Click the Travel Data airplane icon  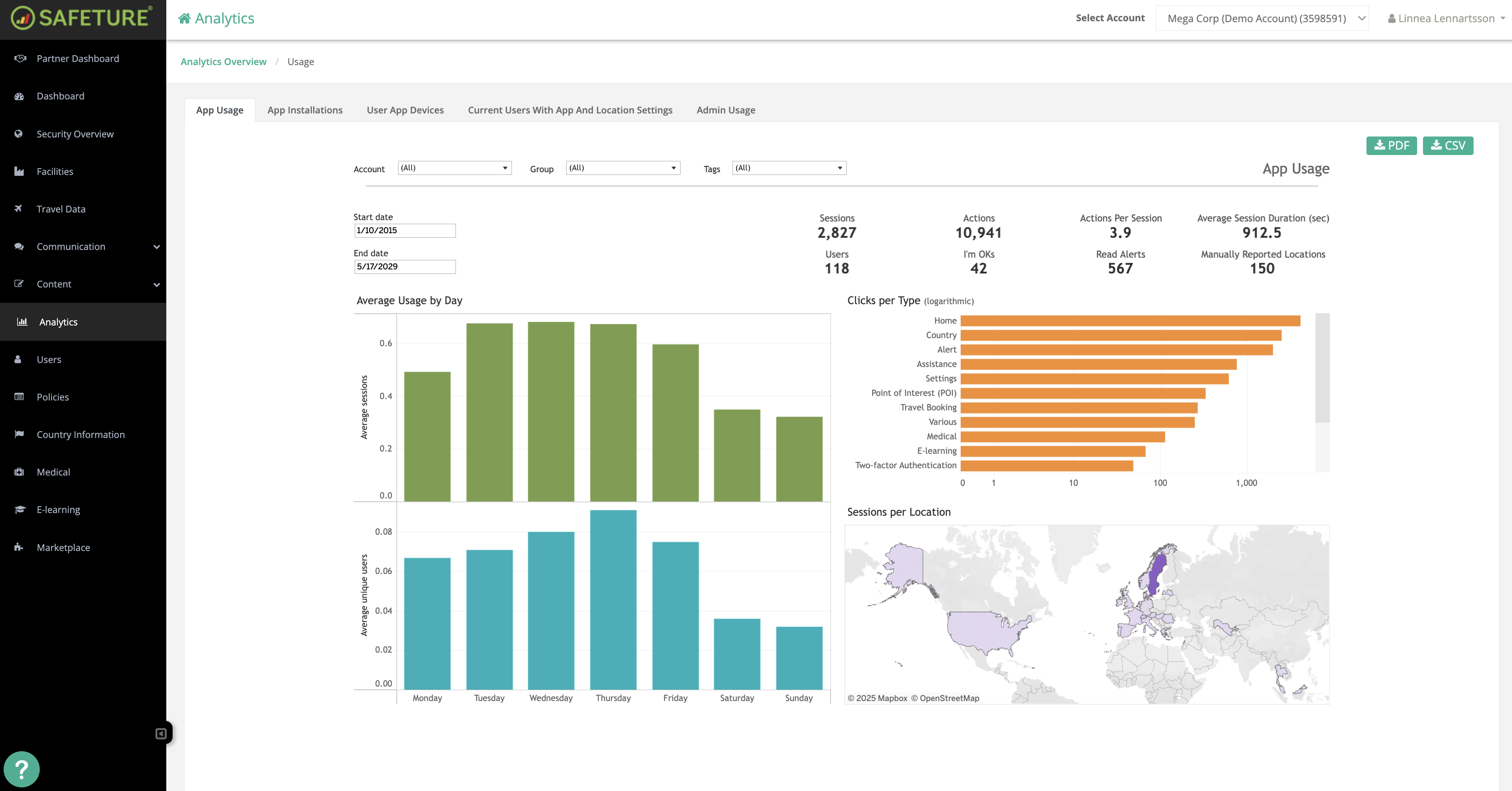(x=19, y=208)
